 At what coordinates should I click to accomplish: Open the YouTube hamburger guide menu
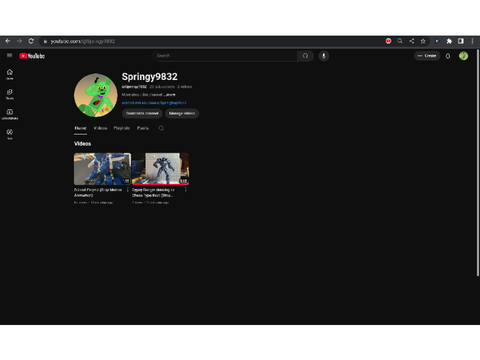[x=9, y=55]
